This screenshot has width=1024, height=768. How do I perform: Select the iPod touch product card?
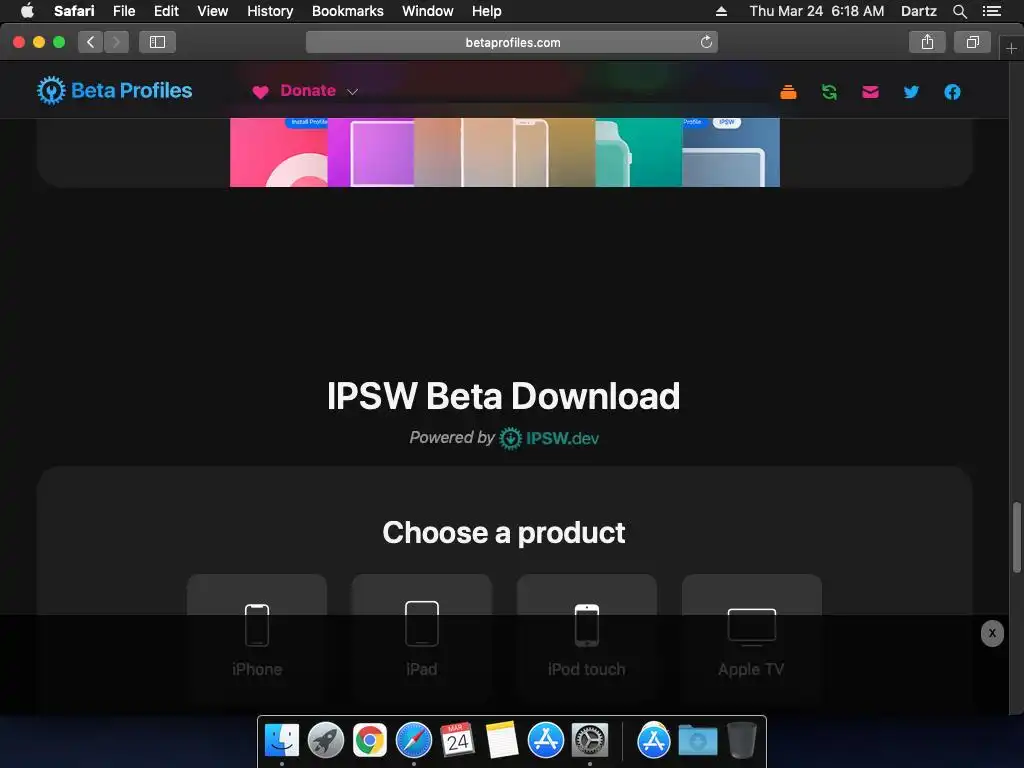tap(586, 638)
